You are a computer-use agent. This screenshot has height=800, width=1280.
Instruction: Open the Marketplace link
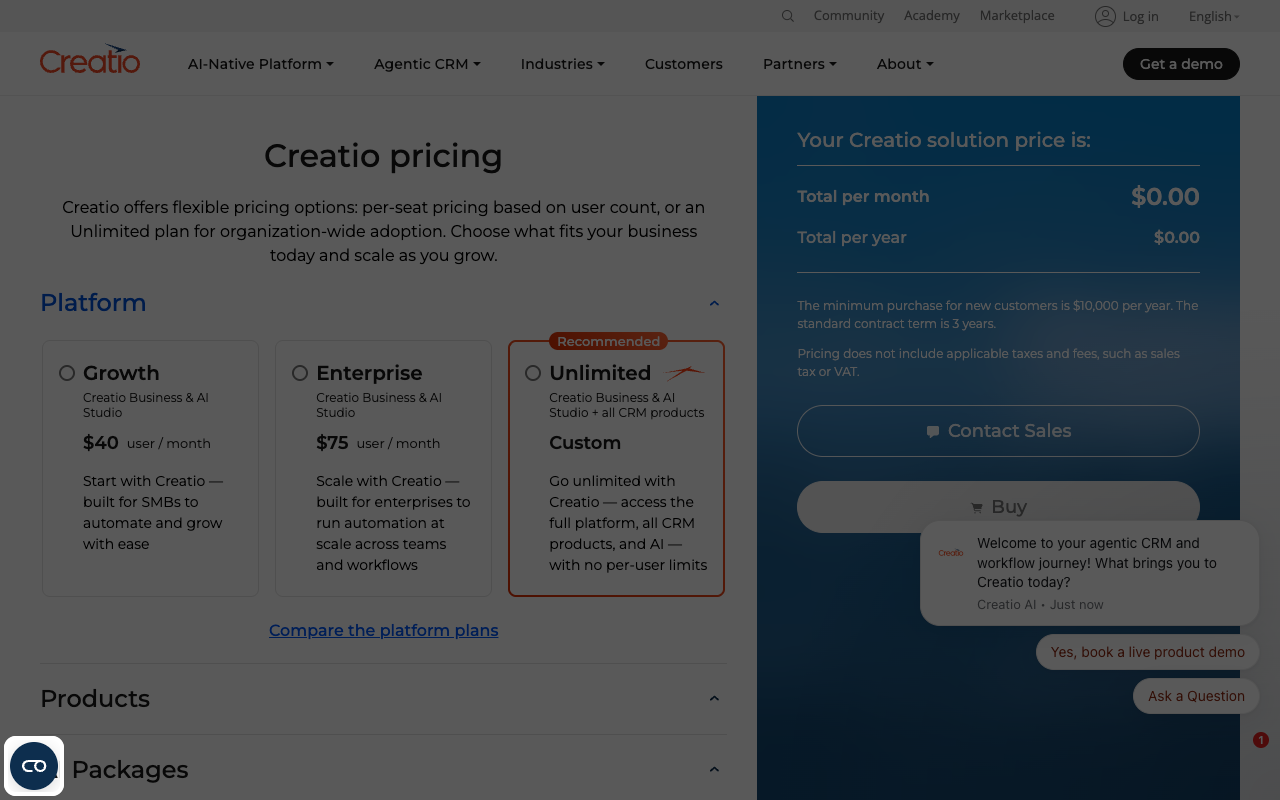(x=1017, y=16)
